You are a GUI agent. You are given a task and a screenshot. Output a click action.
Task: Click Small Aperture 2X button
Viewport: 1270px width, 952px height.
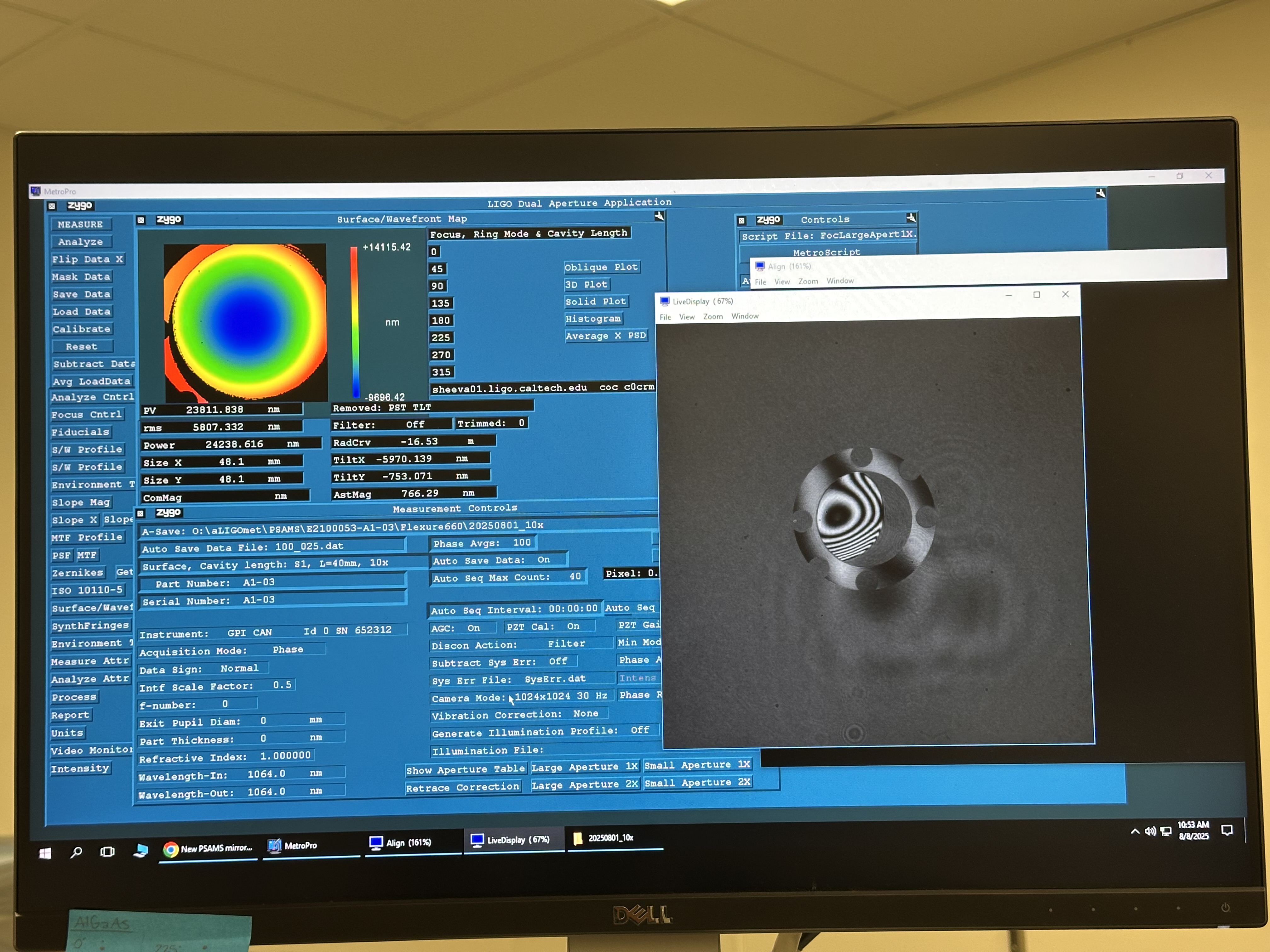(x=697, y=783)
